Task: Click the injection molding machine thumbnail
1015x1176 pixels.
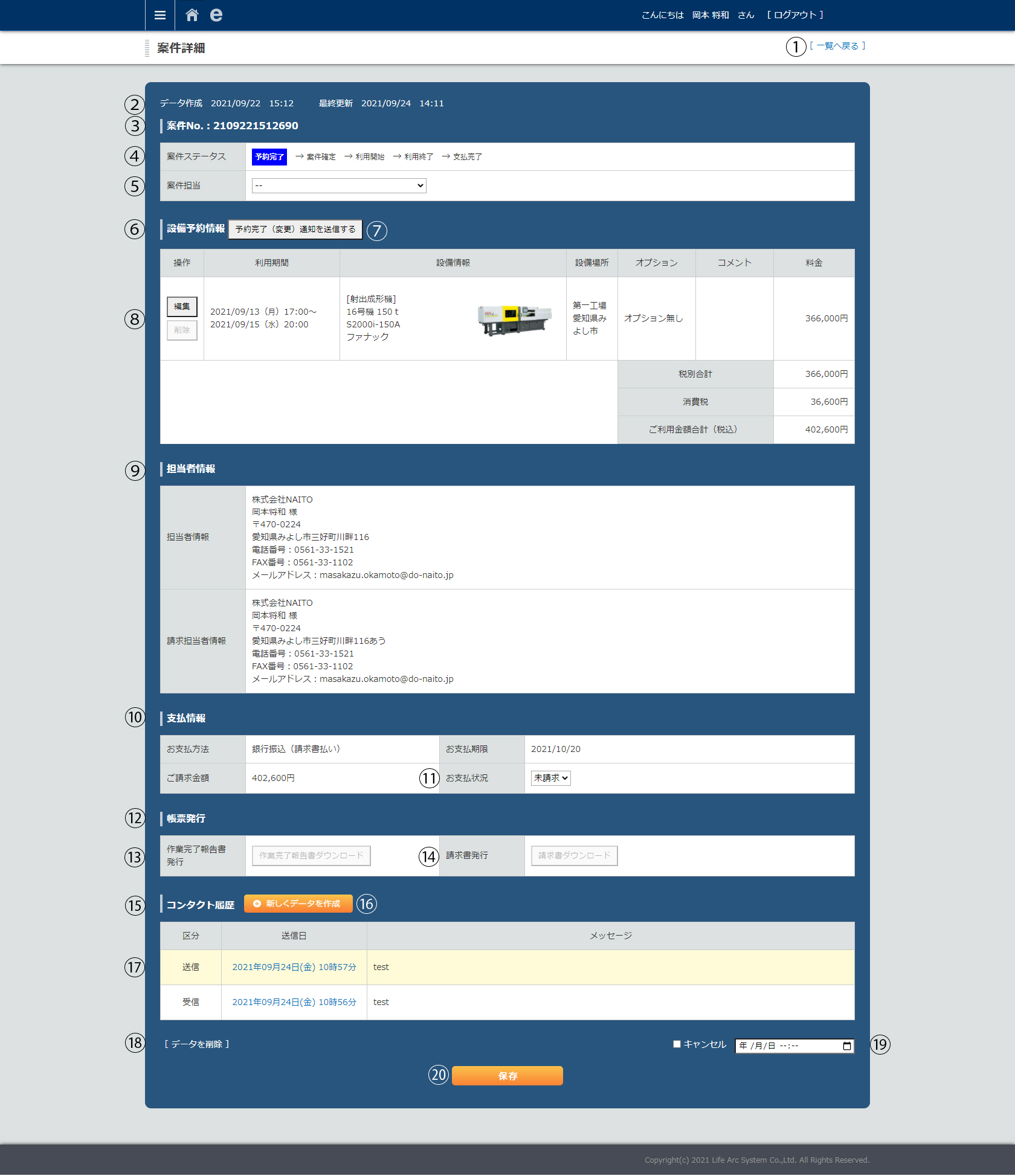Action: (514, 319)
